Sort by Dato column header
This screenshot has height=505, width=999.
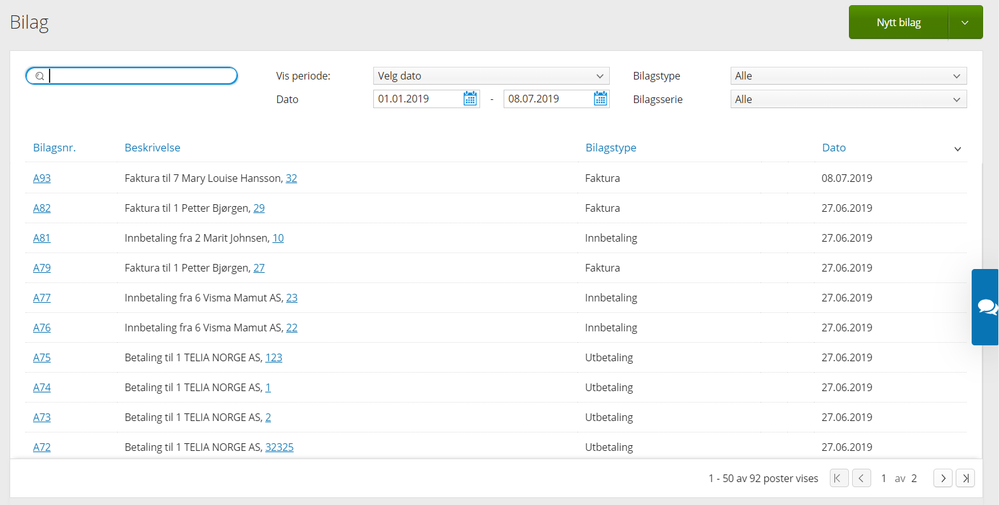[x=834, y=148]
